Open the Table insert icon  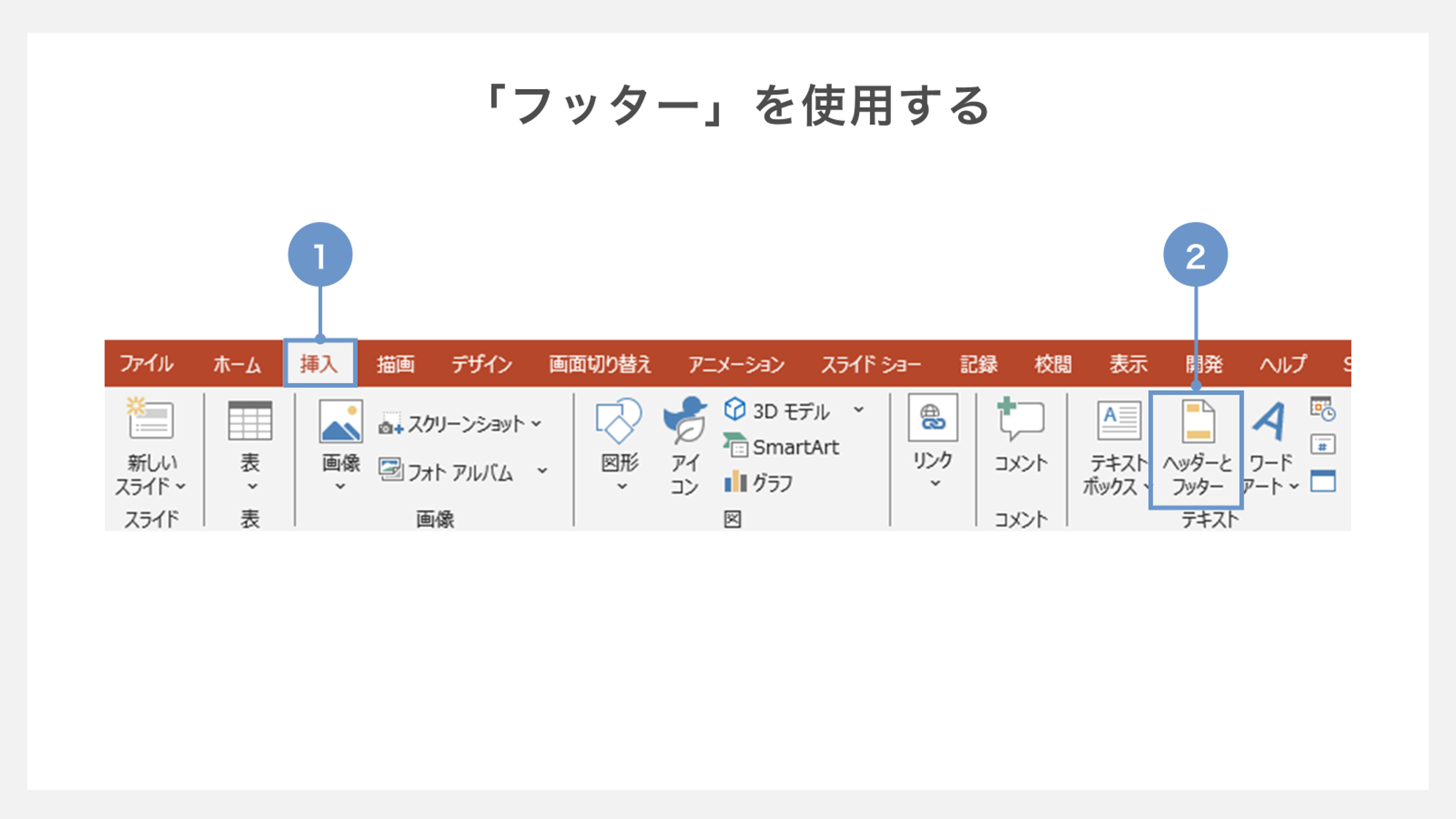point(250,420)
